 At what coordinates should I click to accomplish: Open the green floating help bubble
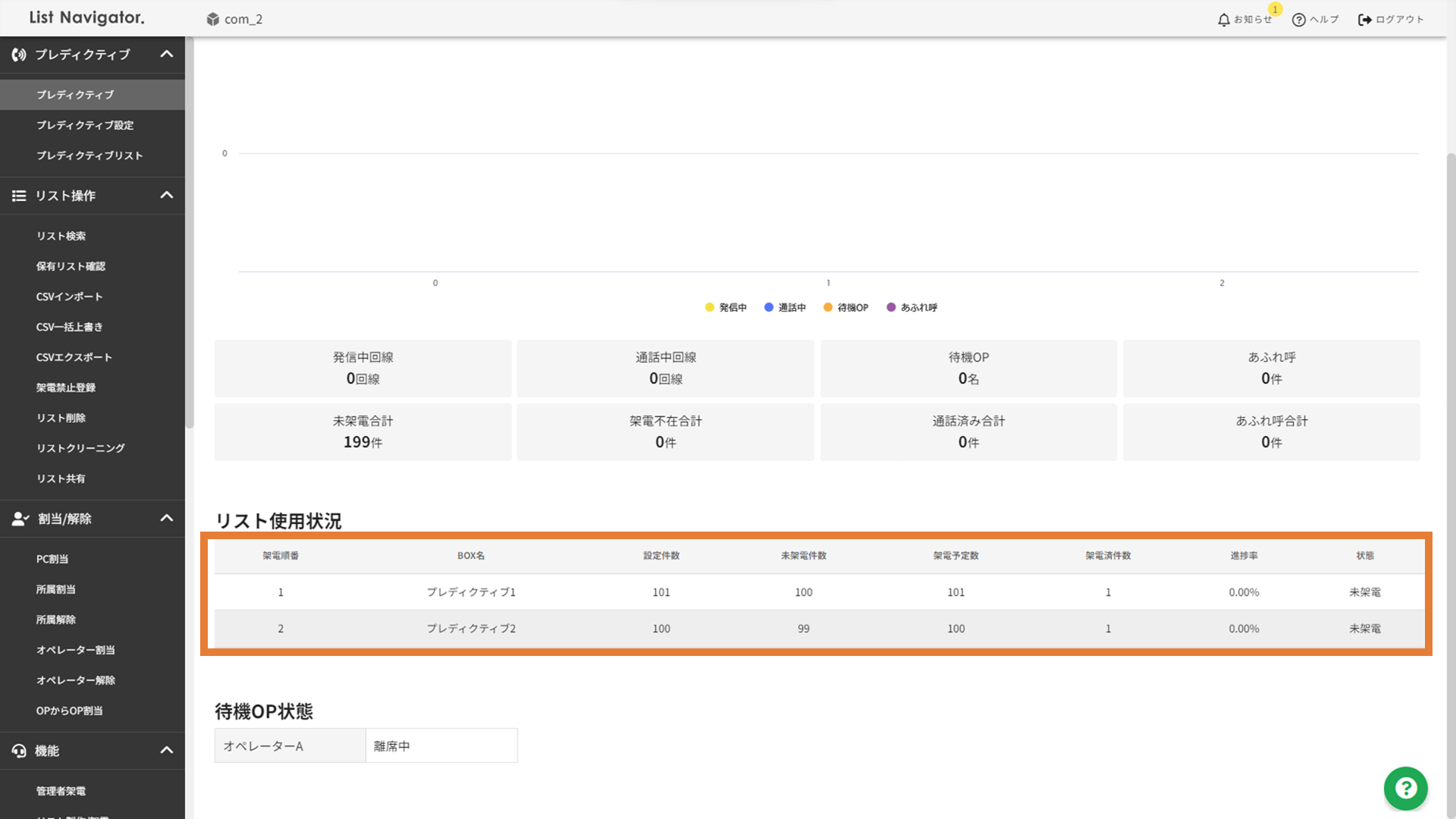1405,788
